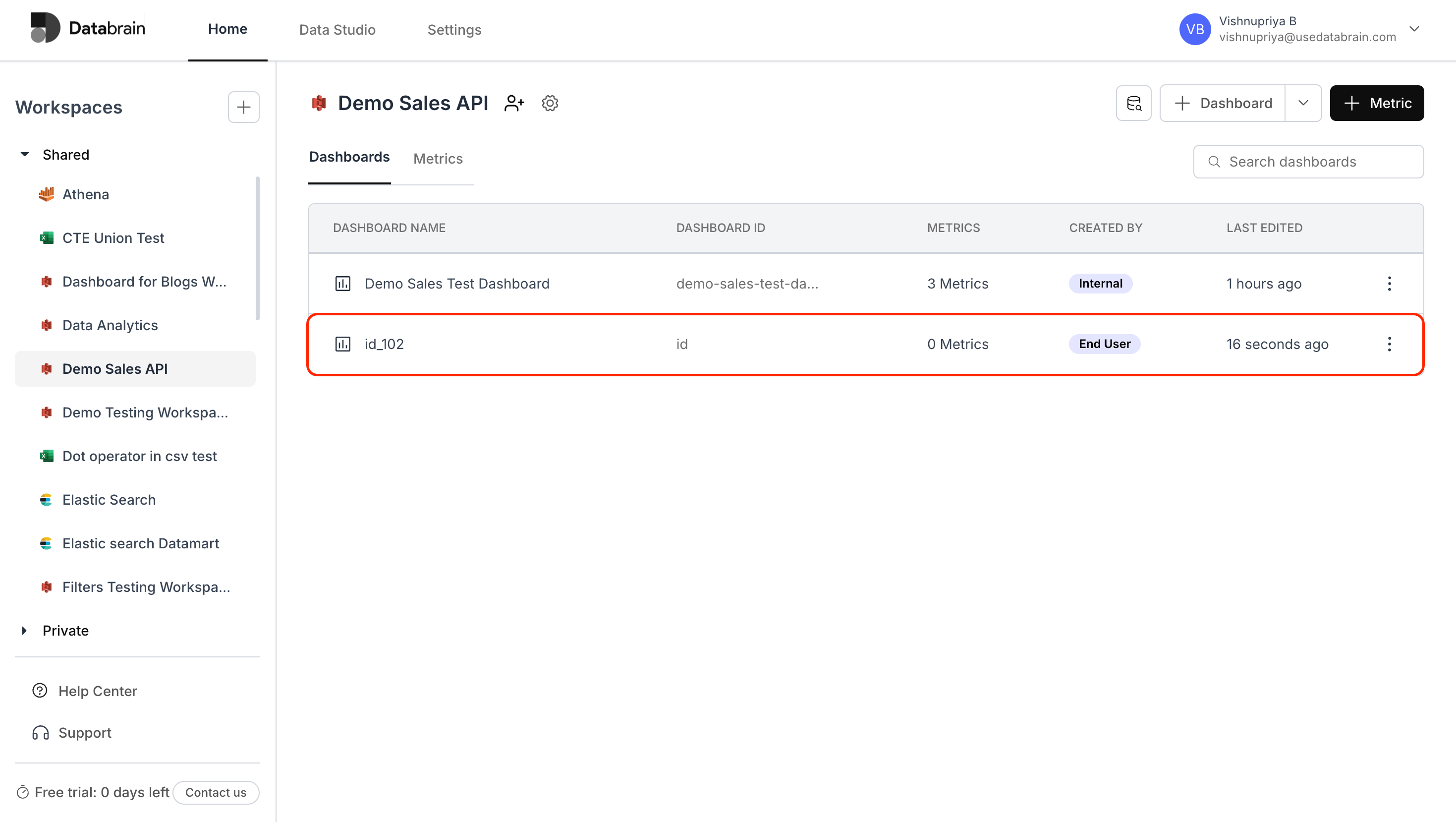1456x822 pixels.
Task: Click the free trial timer icon
Action: [23, 792]
